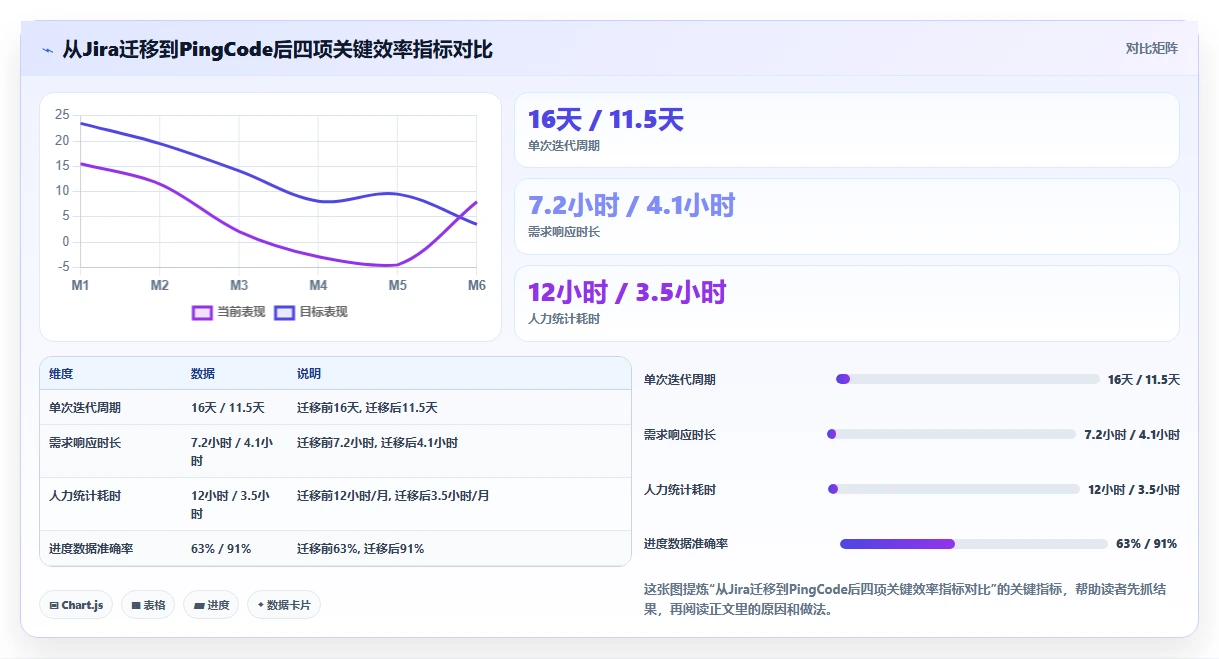Click the M3 axis label on chart
The width and height of the screenshot is (1219, 659).
tap(239, 285)
